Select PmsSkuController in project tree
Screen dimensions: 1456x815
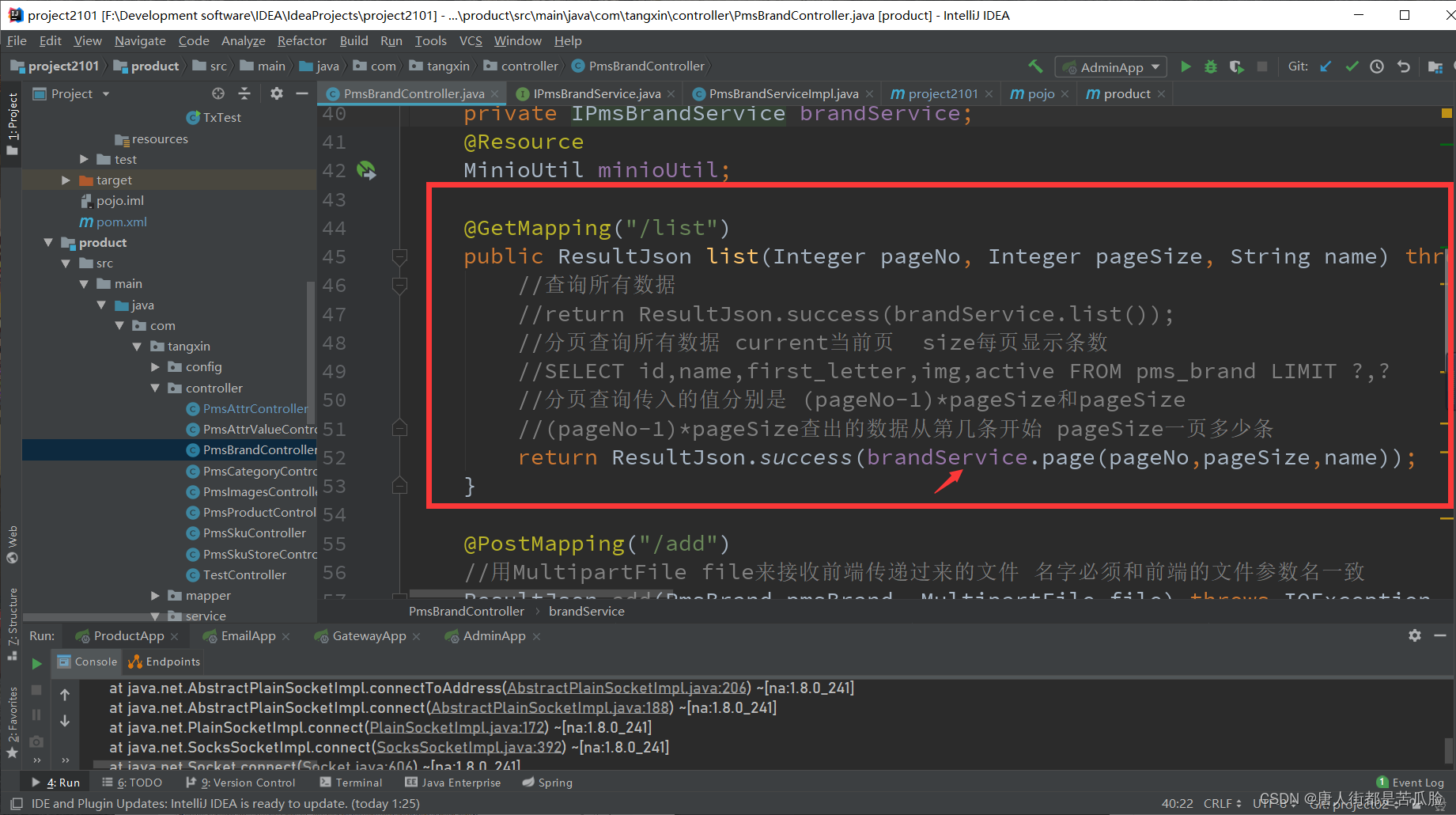point(254,533)
